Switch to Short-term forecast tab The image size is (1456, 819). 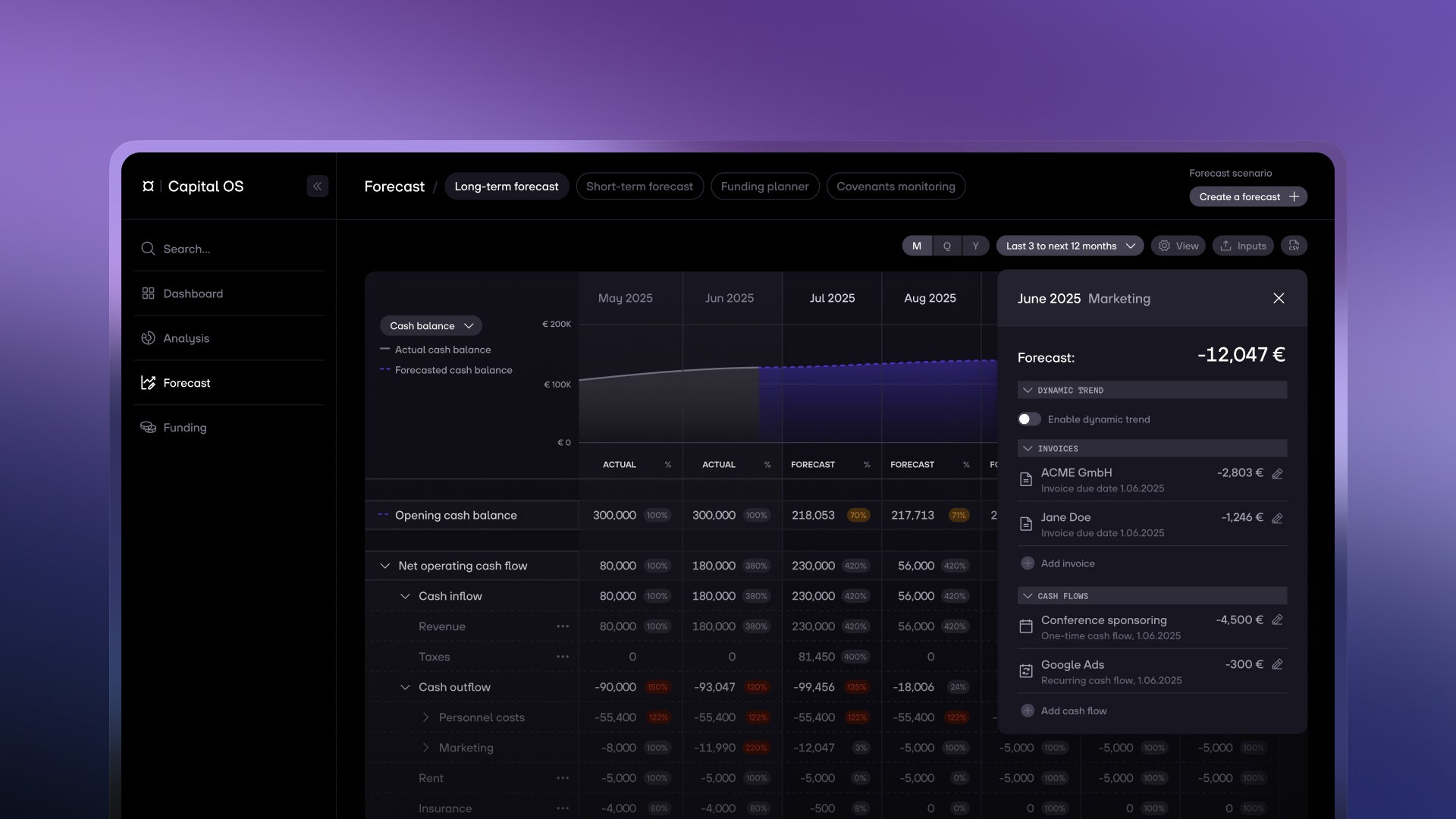(639, 187)
